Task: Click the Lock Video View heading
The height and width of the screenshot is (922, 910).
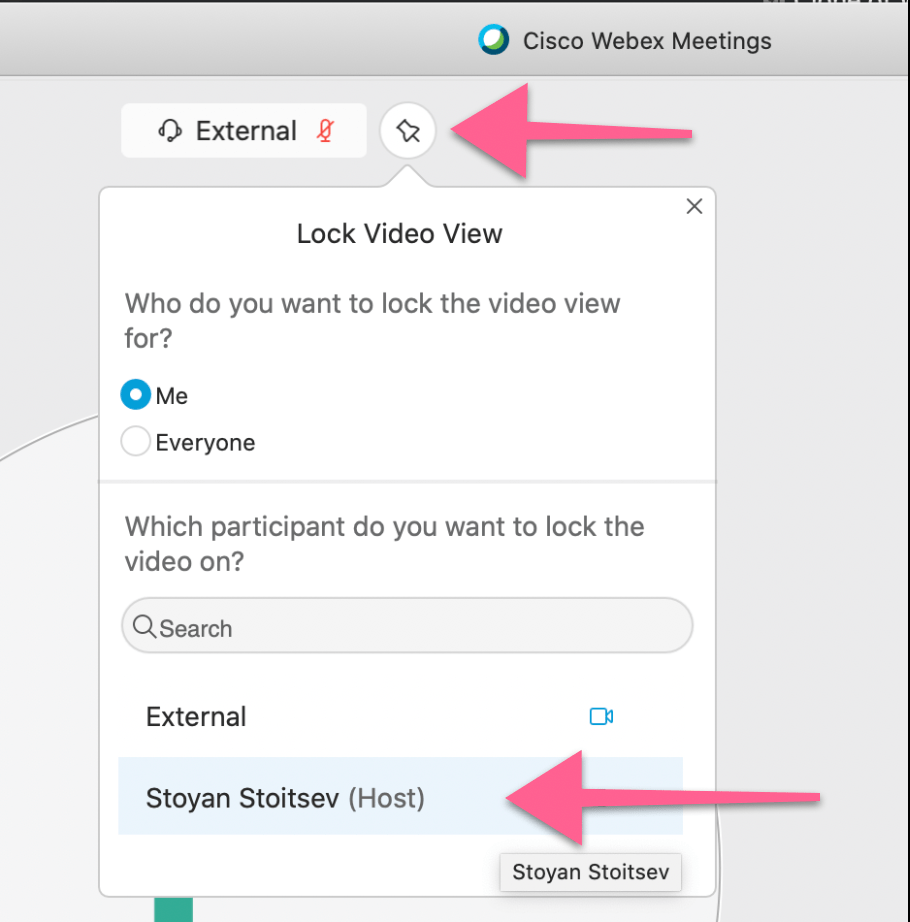Action: pos(400,233)
